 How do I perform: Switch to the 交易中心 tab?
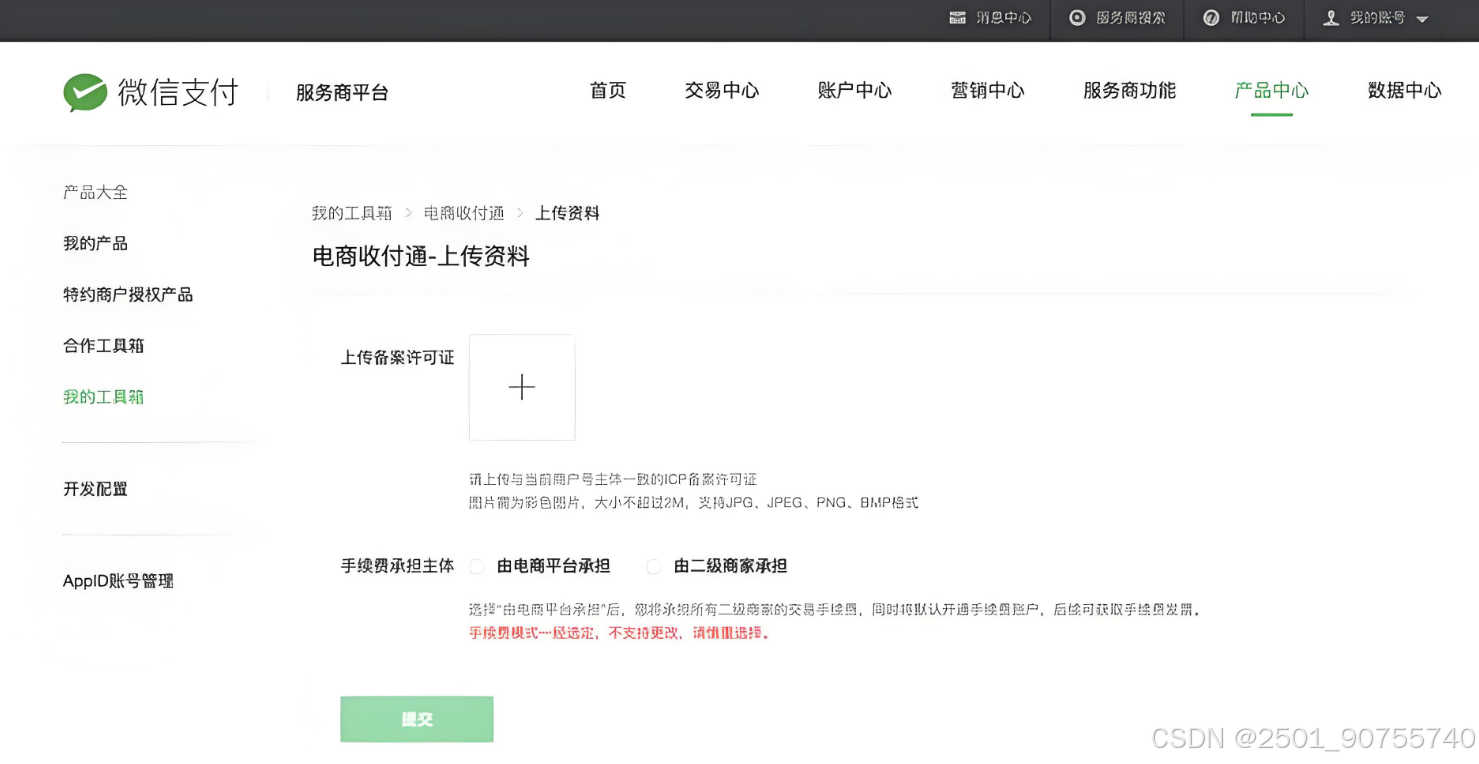(722, 91)
